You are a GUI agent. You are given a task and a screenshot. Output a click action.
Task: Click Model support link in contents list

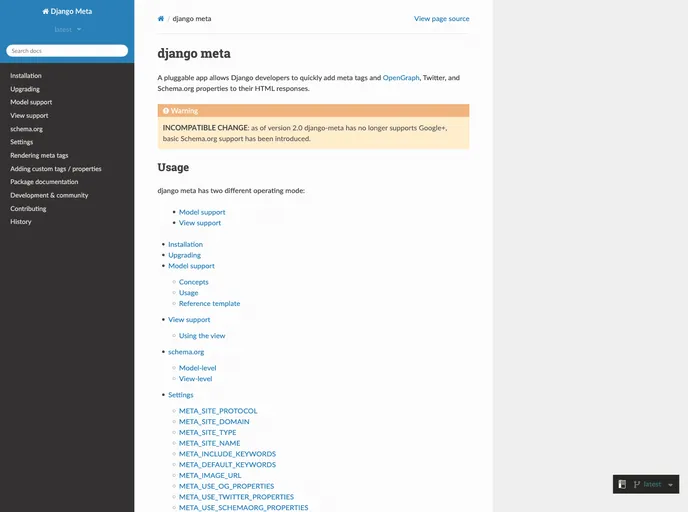(x=191, y=266)
